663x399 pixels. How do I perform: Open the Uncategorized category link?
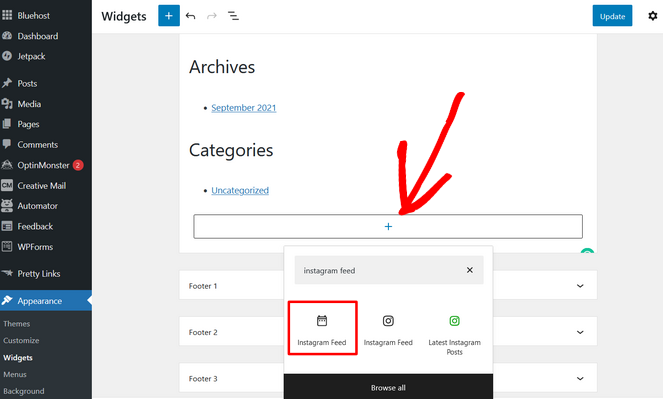click(x=240, y=191)
